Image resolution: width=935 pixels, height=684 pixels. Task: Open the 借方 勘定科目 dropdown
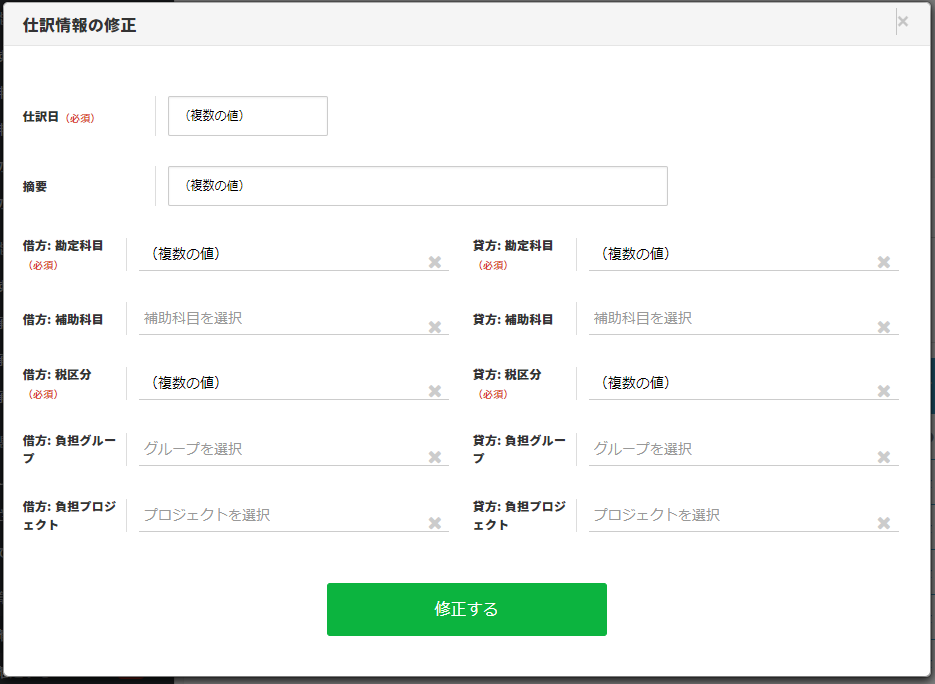280,254
